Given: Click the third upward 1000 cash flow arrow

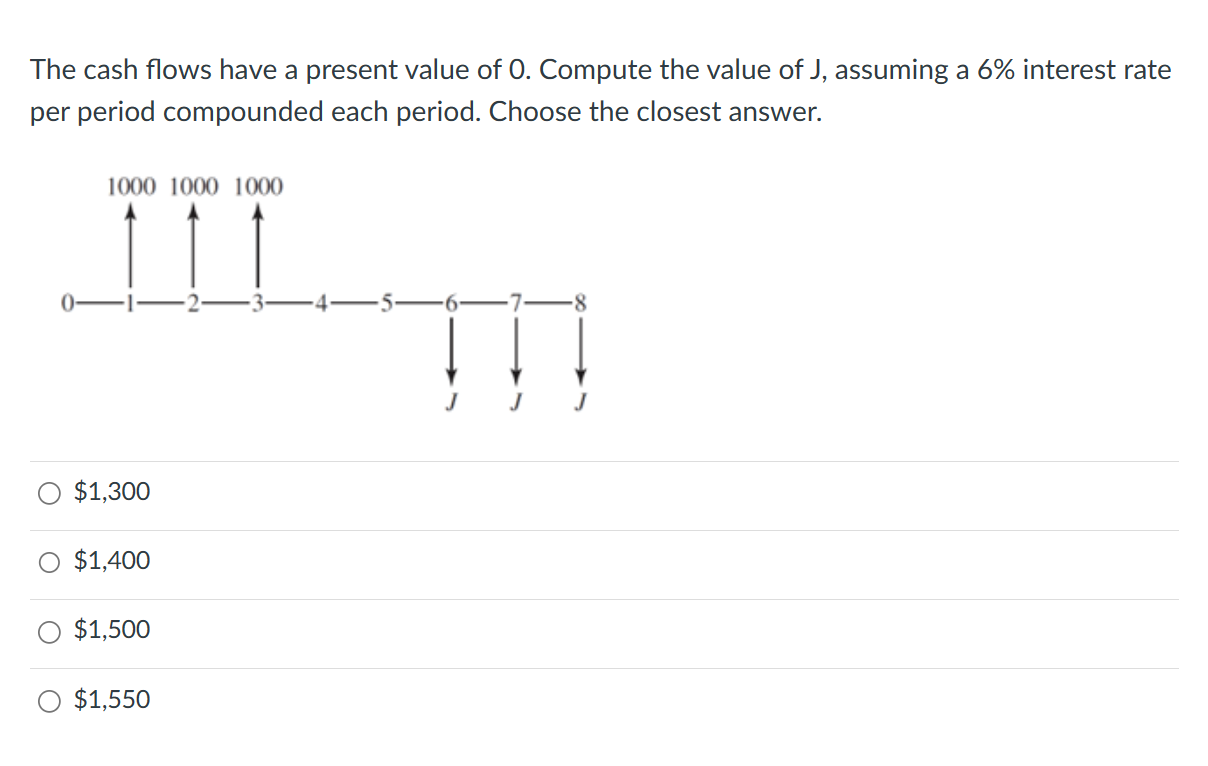Looking at the screenshot, I should click(x=258, y=245).
